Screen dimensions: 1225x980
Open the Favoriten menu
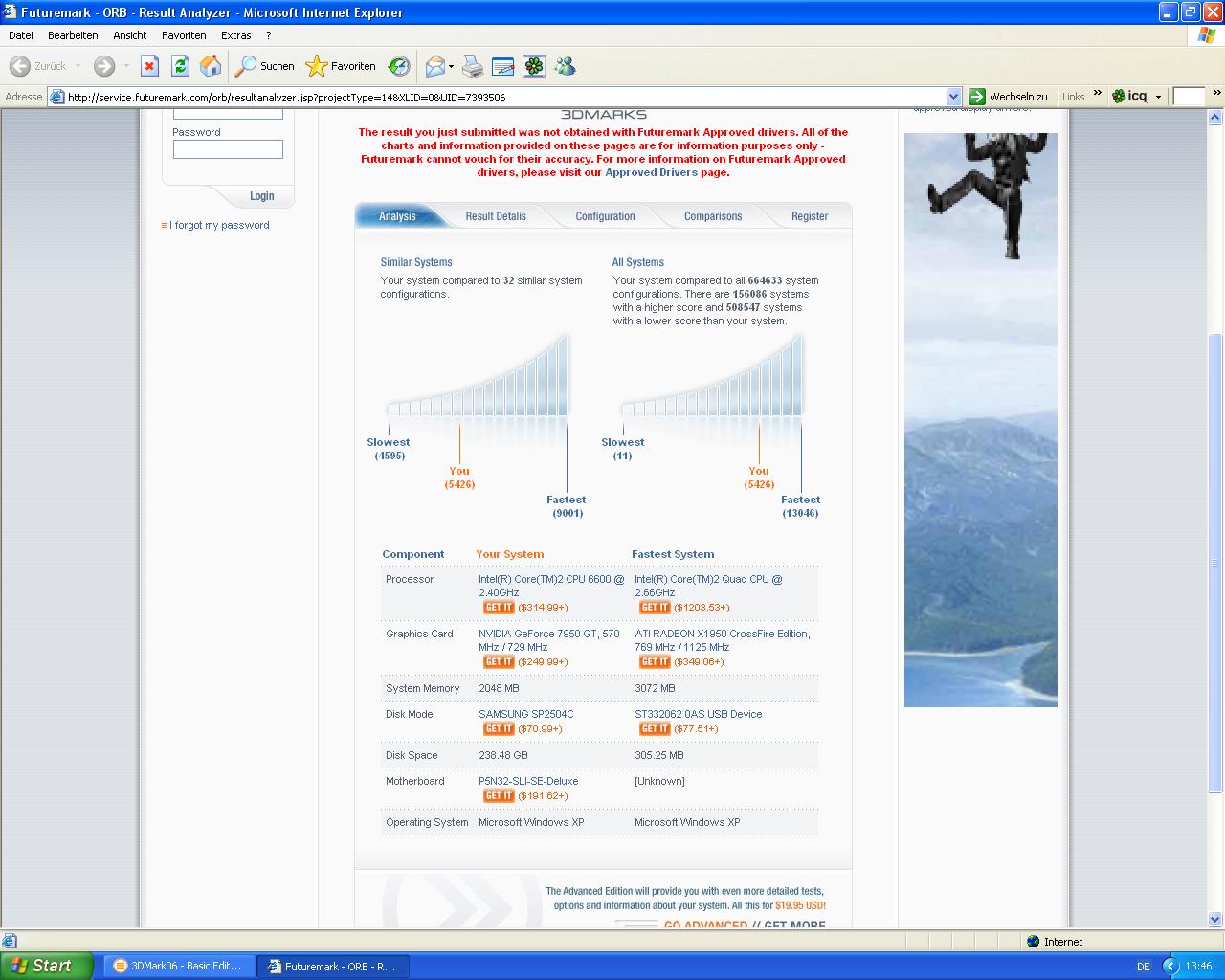pos(184,35)
